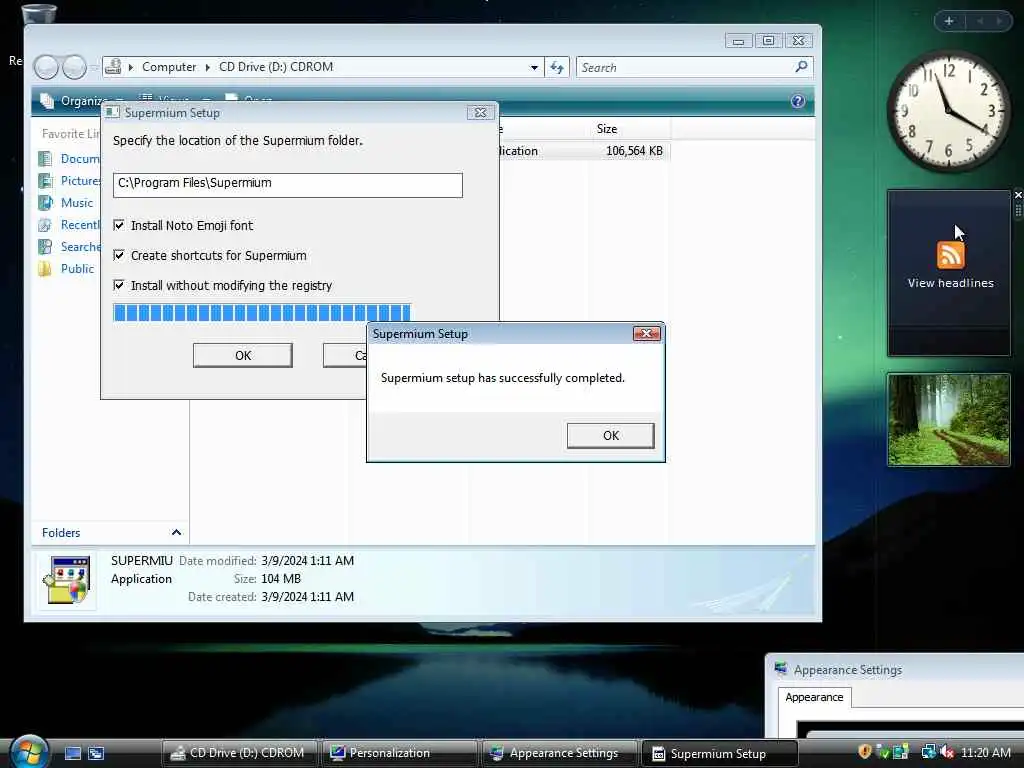Screen dimensions: 1024x768
Task: Click Show Desktop quick launch icon
Action: pos(72,753)
